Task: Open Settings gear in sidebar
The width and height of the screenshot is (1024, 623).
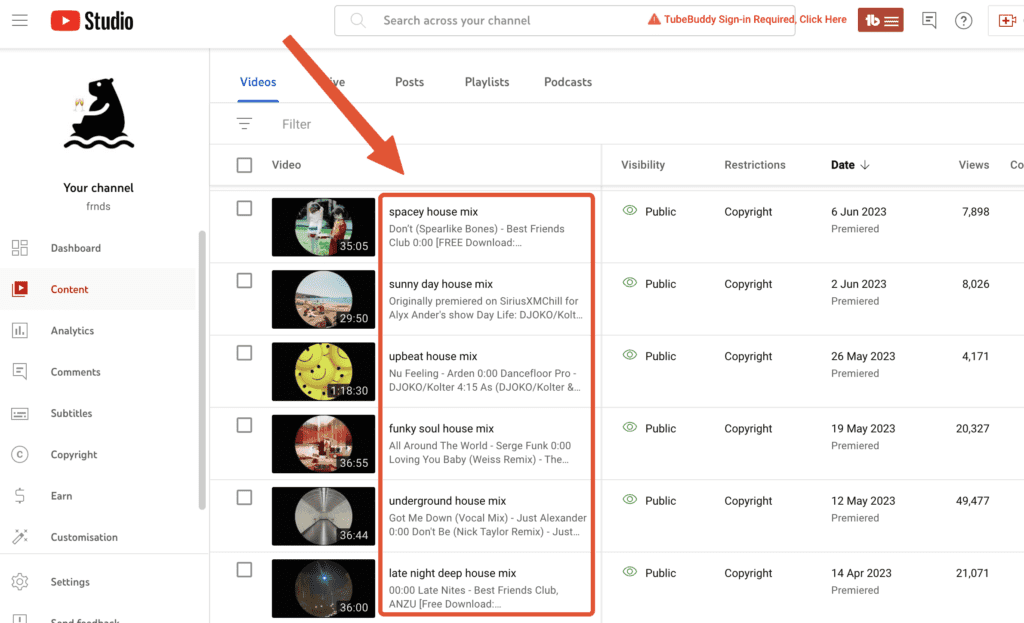Action: click(x=70, y=582)
